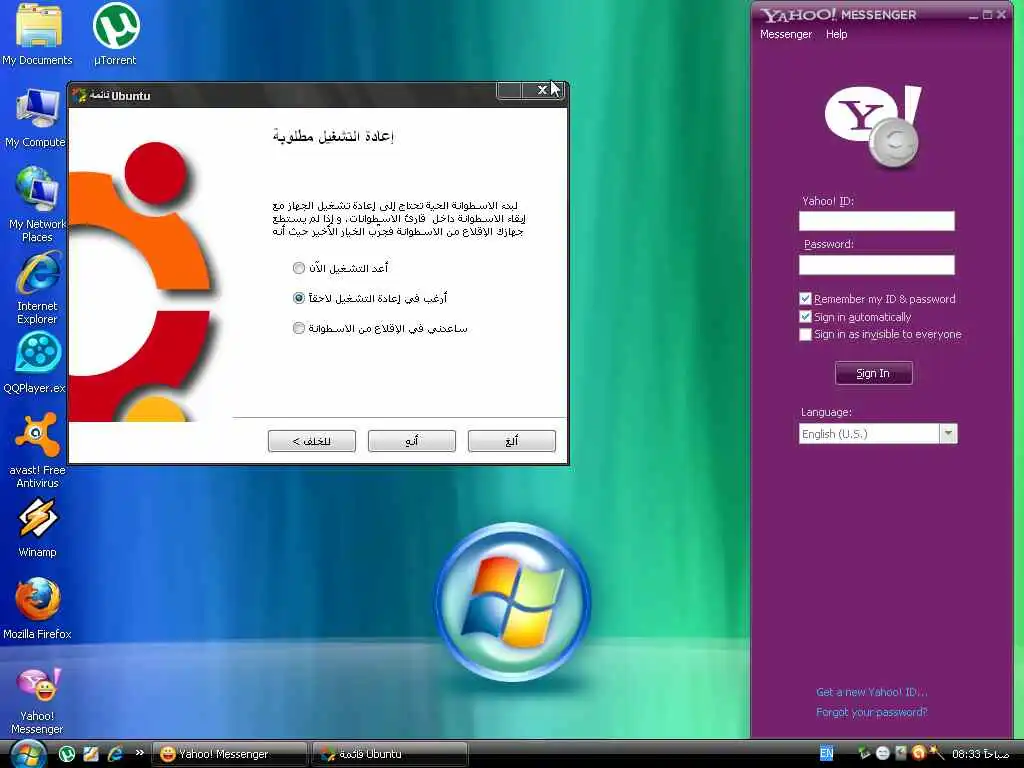This screenshot has width=1024, height=768.
Task: Open the Windows Start orb
Action: coord(29,754)
